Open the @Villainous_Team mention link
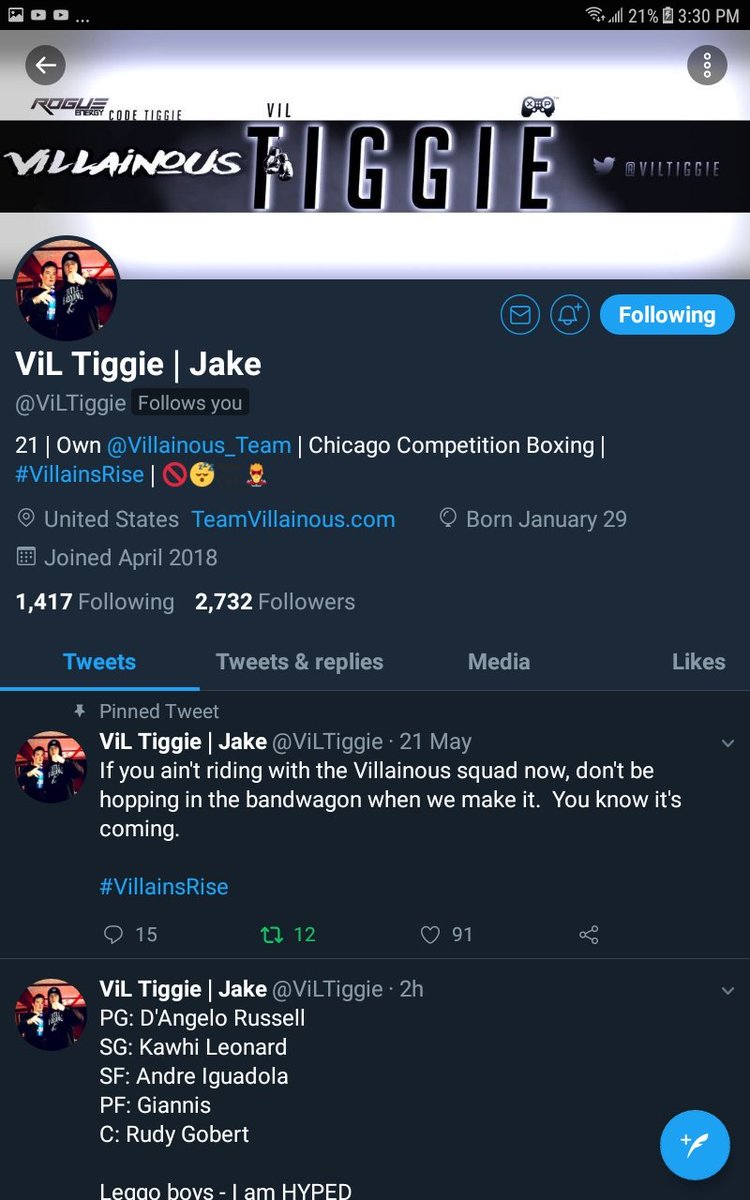Image resolution: width=750 pixels, height=1200 pixels. (x=199, y=445)
